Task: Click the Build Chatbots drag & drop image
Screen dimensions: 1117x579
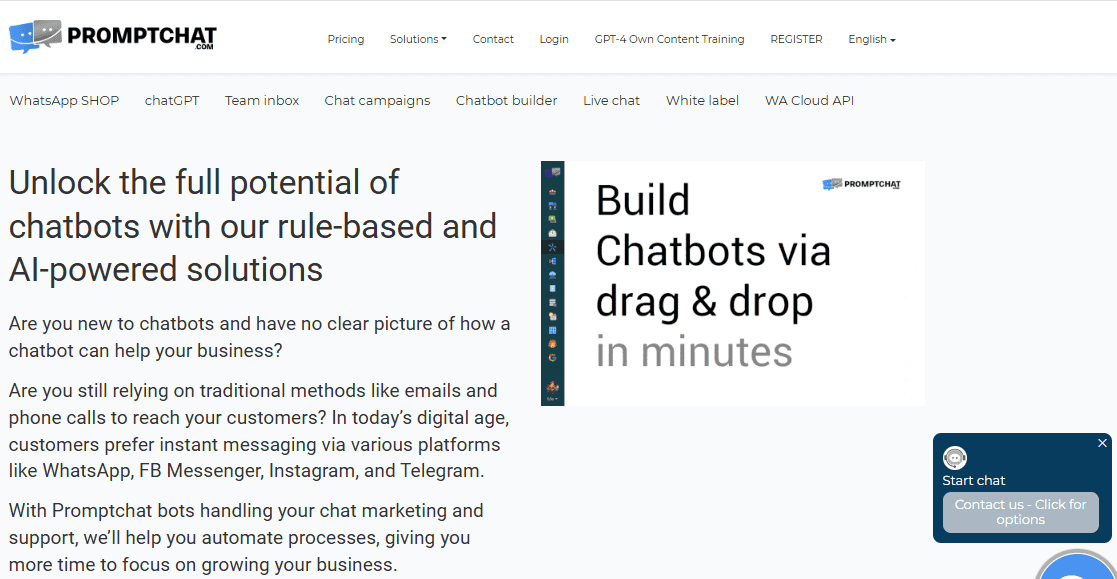Action: coord(733,283)
